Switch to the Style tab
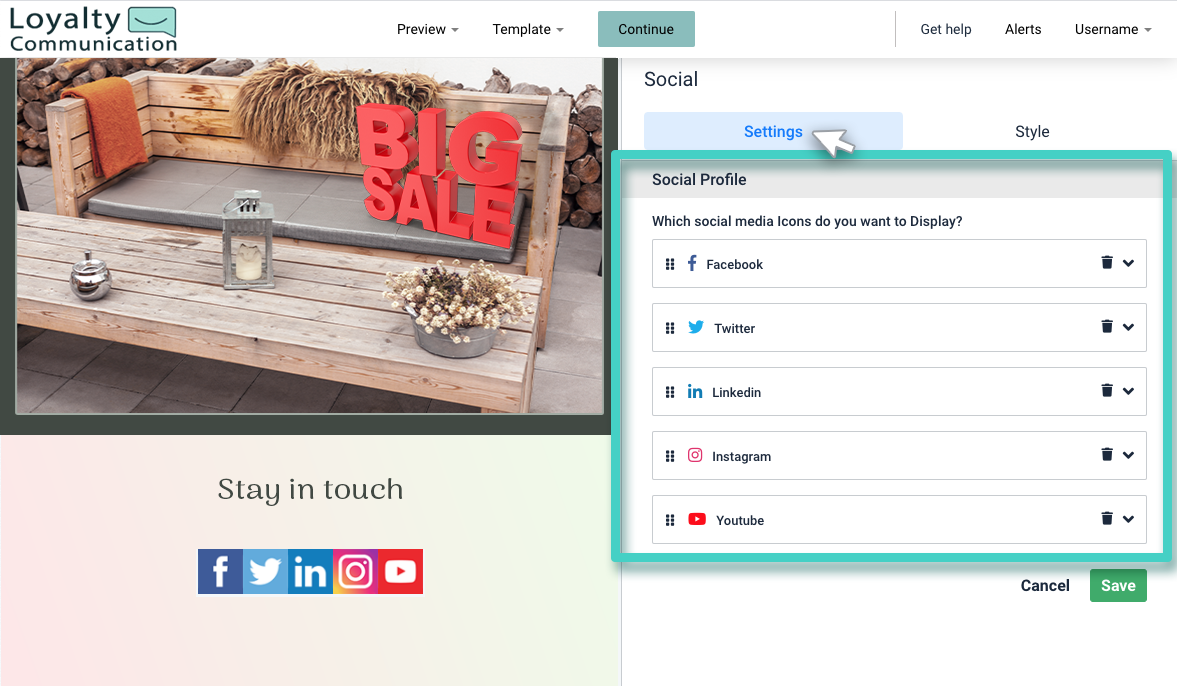 1032,131
